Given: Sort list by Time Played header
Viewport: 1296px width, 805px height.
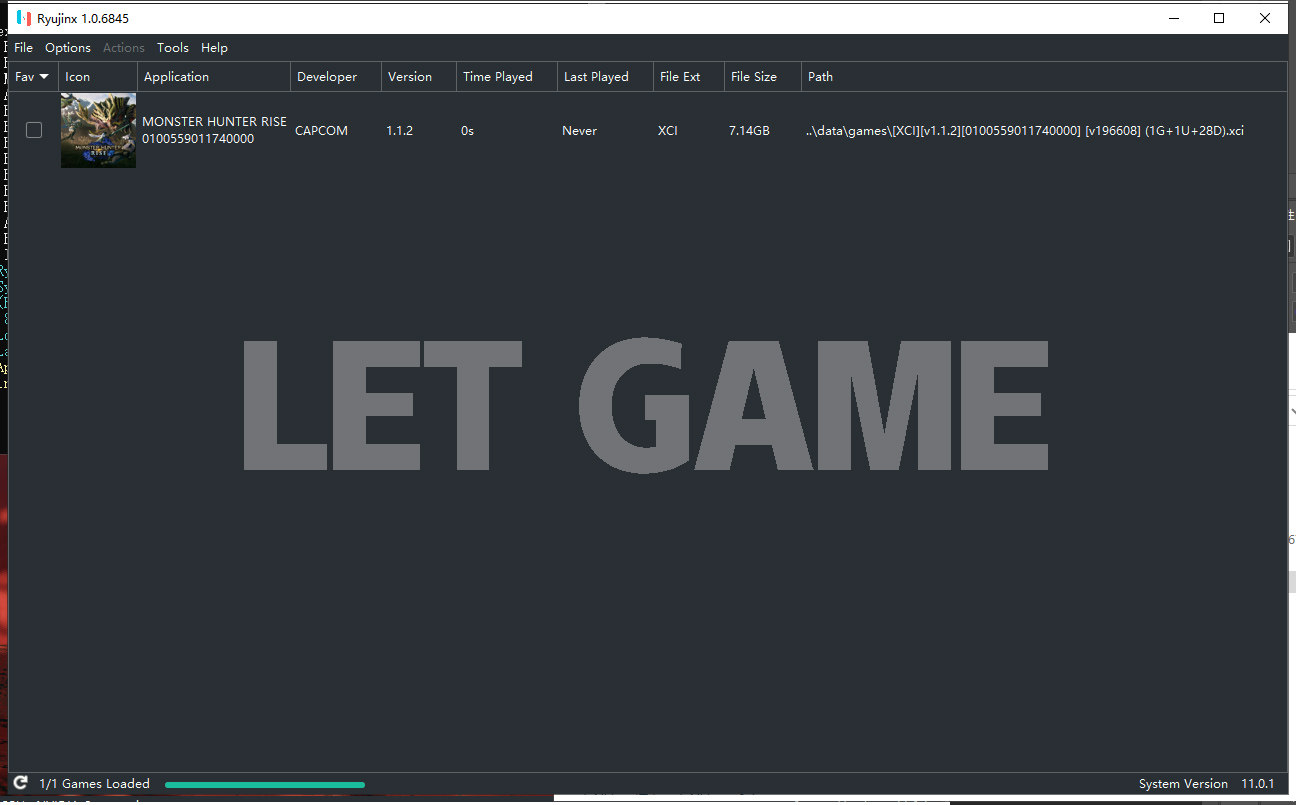Looking at the screenshot, I should (497, 77).
